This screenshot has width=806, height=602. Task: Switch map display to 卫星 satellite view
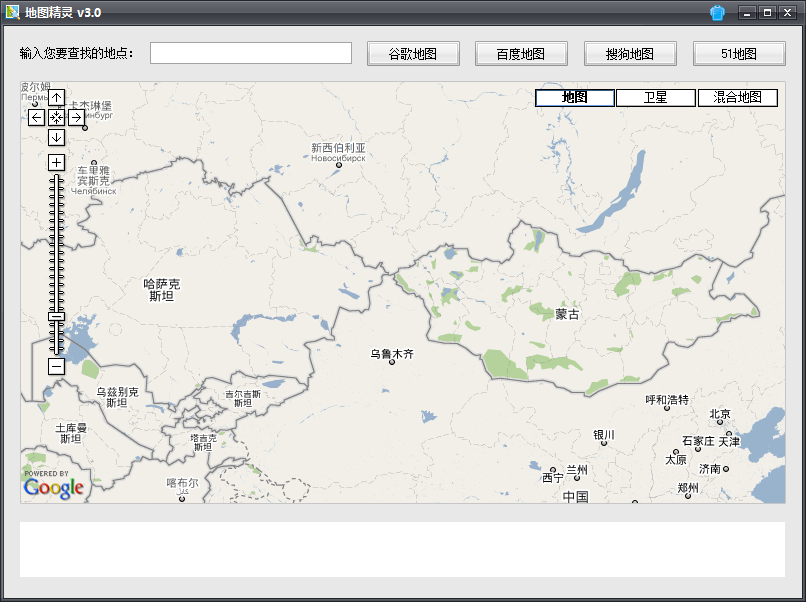pos(655,97)
